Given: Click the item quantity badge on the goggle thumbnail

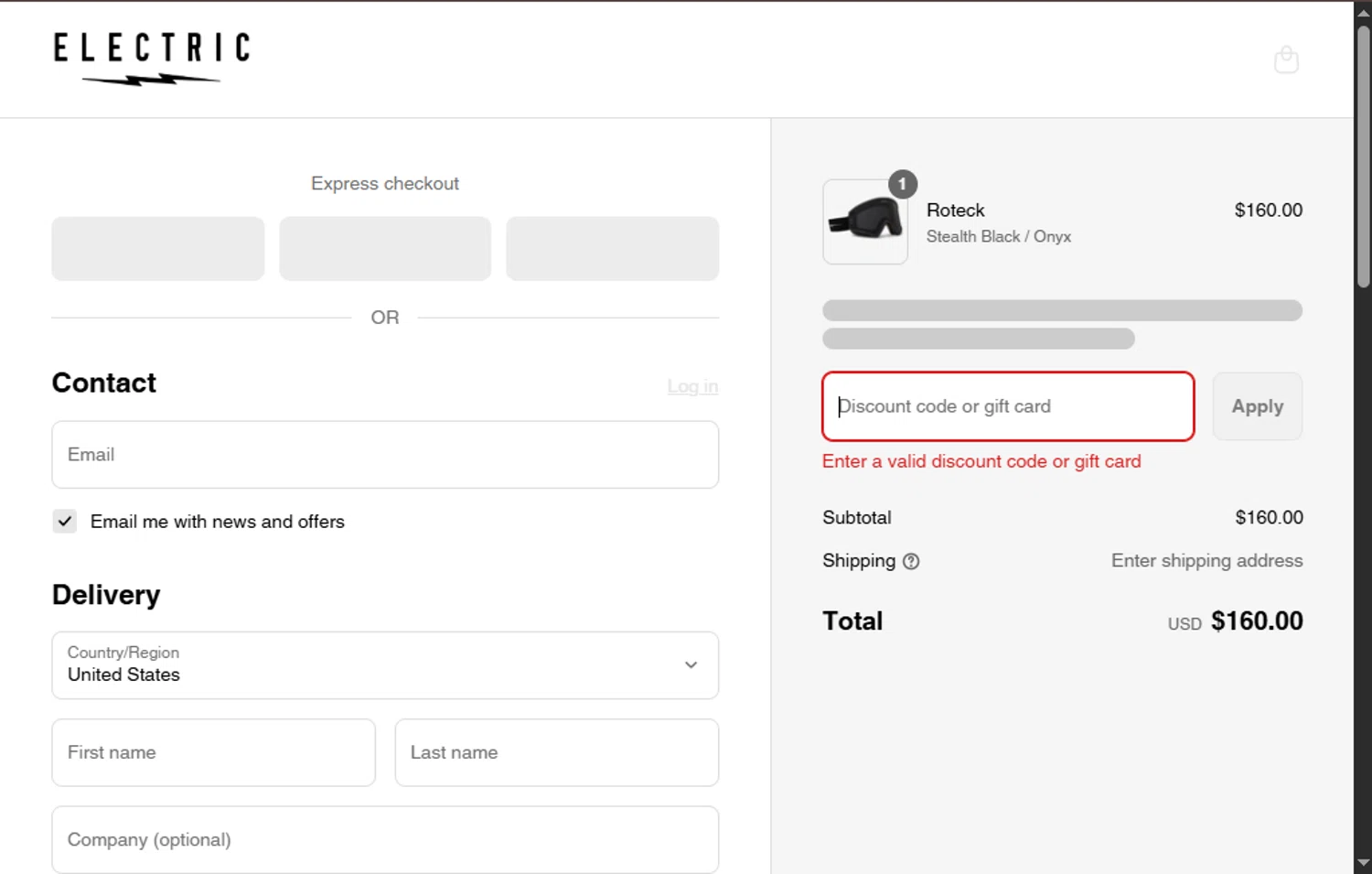Looking at the screenshot, I should click(902, 184).
